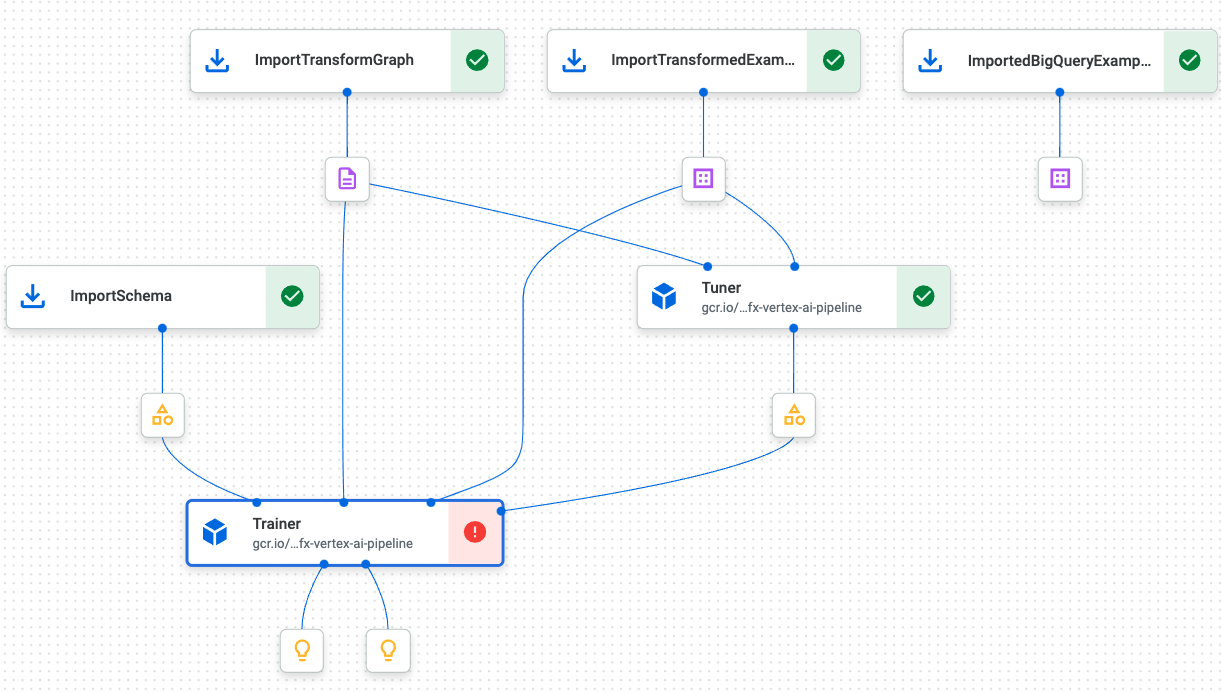This screenshot has width=1221, height=693.
Task: Select the schema artifact icon below ImportSchema
Action: 162,415
